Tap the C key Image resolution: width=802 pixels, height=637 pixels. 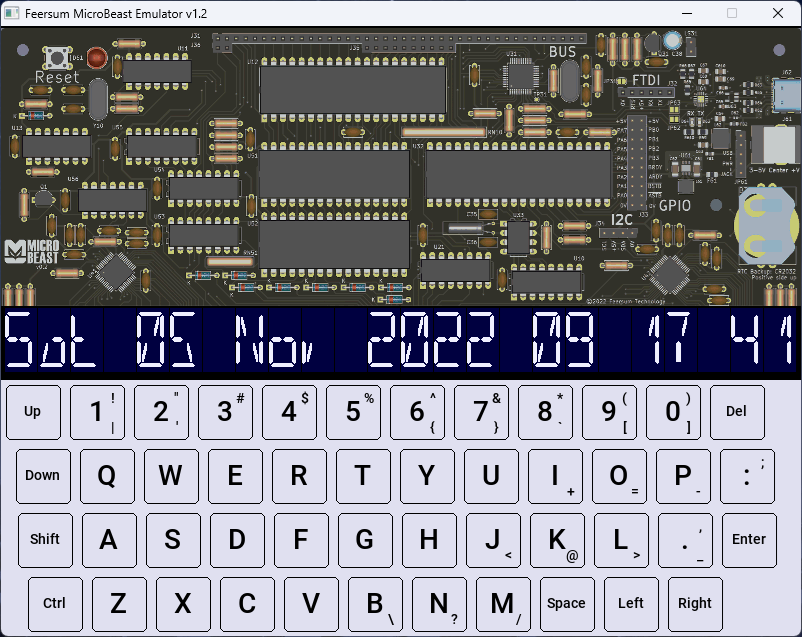point(247,604)
